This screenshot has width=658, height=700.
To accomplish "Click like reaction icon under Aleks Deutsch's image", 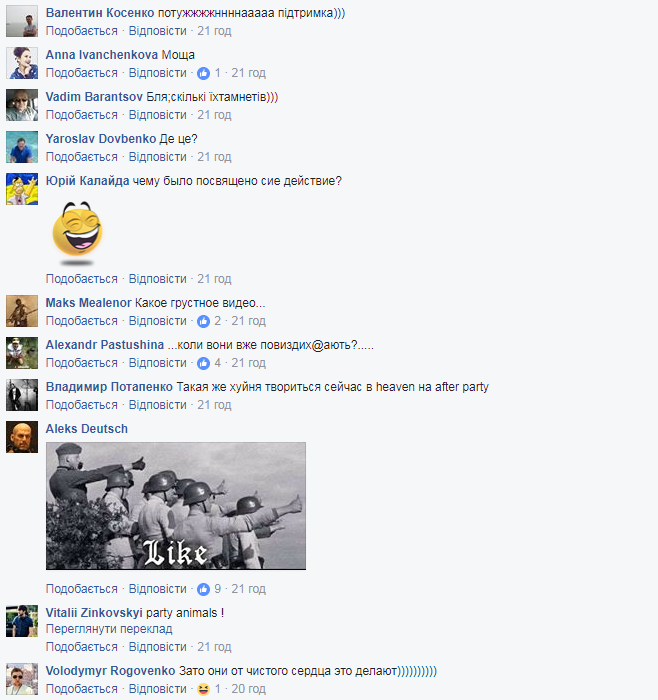I will click(x=203, y=589).
